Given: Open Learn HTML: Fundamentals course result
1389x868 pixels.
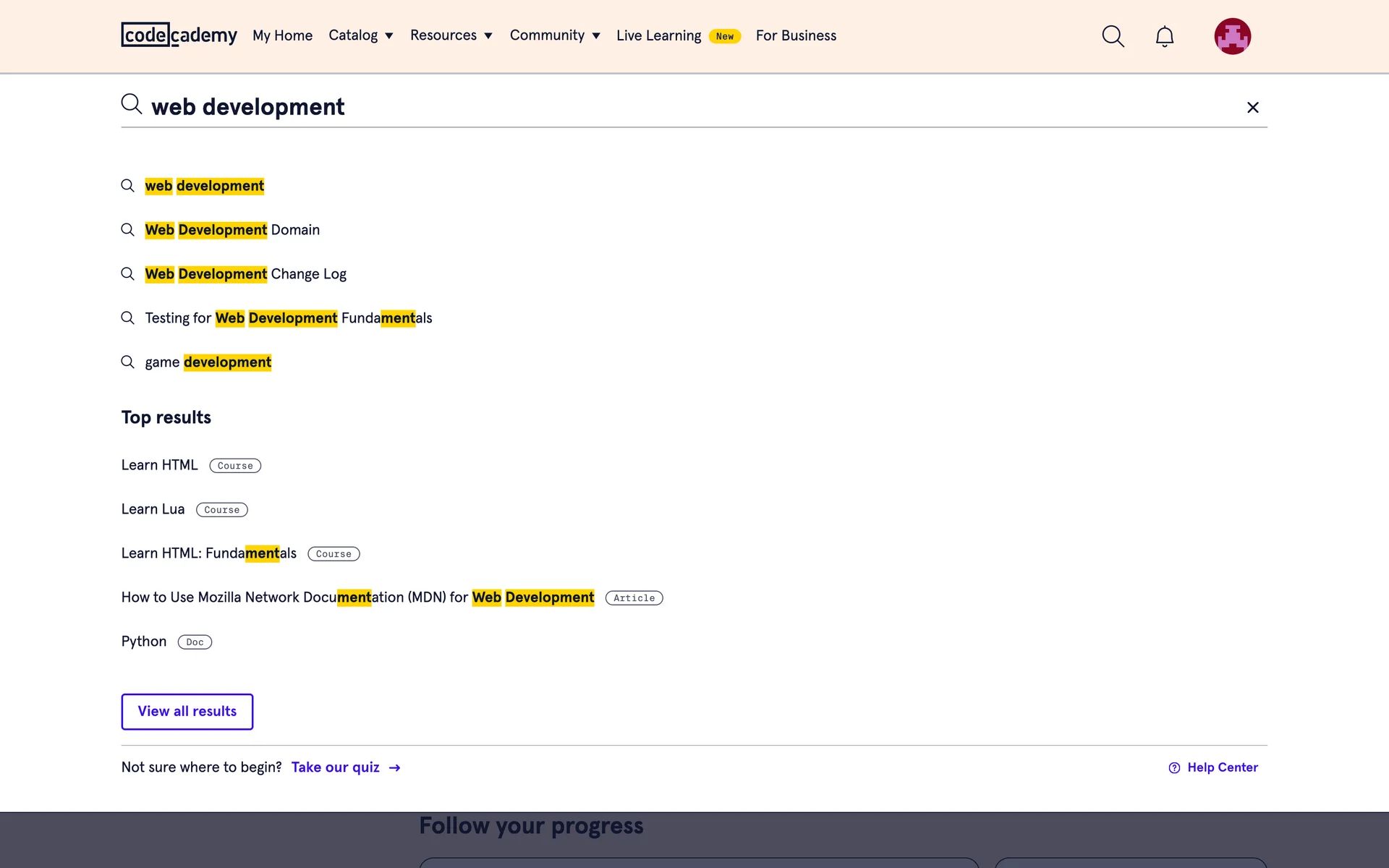Looking at the screenshot, I should [208, 553].
